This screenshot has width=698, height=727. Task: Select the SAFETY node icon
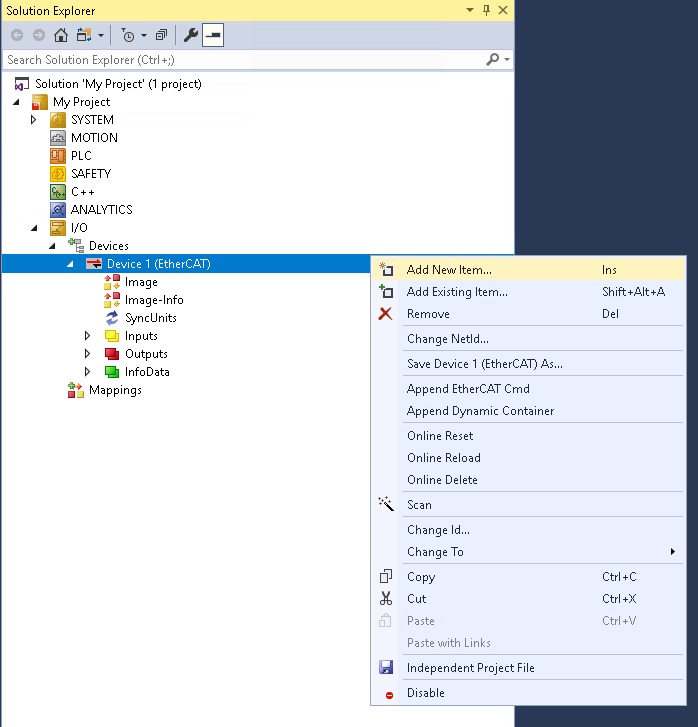(x=59, y=174)
